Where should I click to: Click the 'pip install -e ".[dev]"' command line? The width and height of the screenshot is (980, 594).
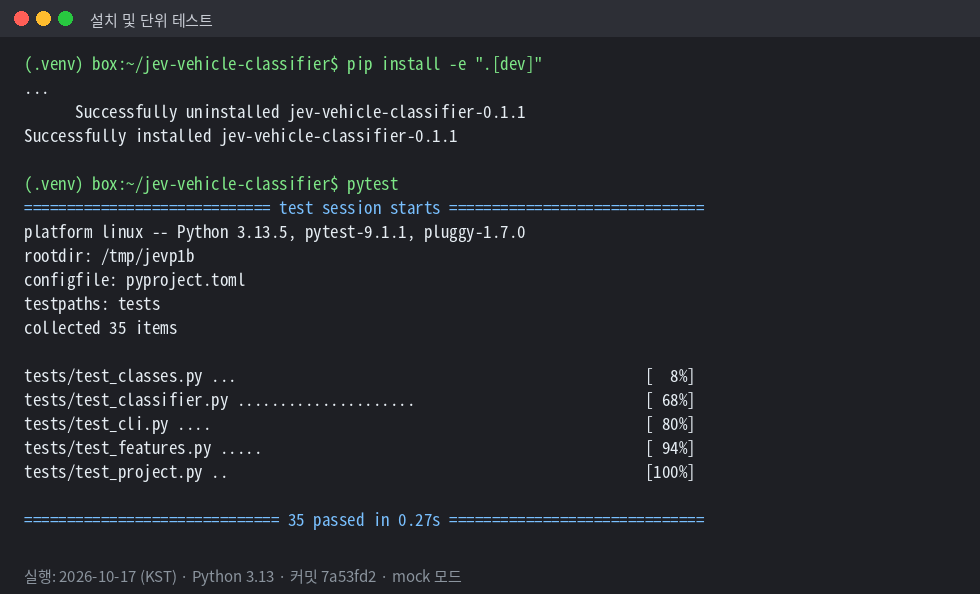click(x=283, y=64)
